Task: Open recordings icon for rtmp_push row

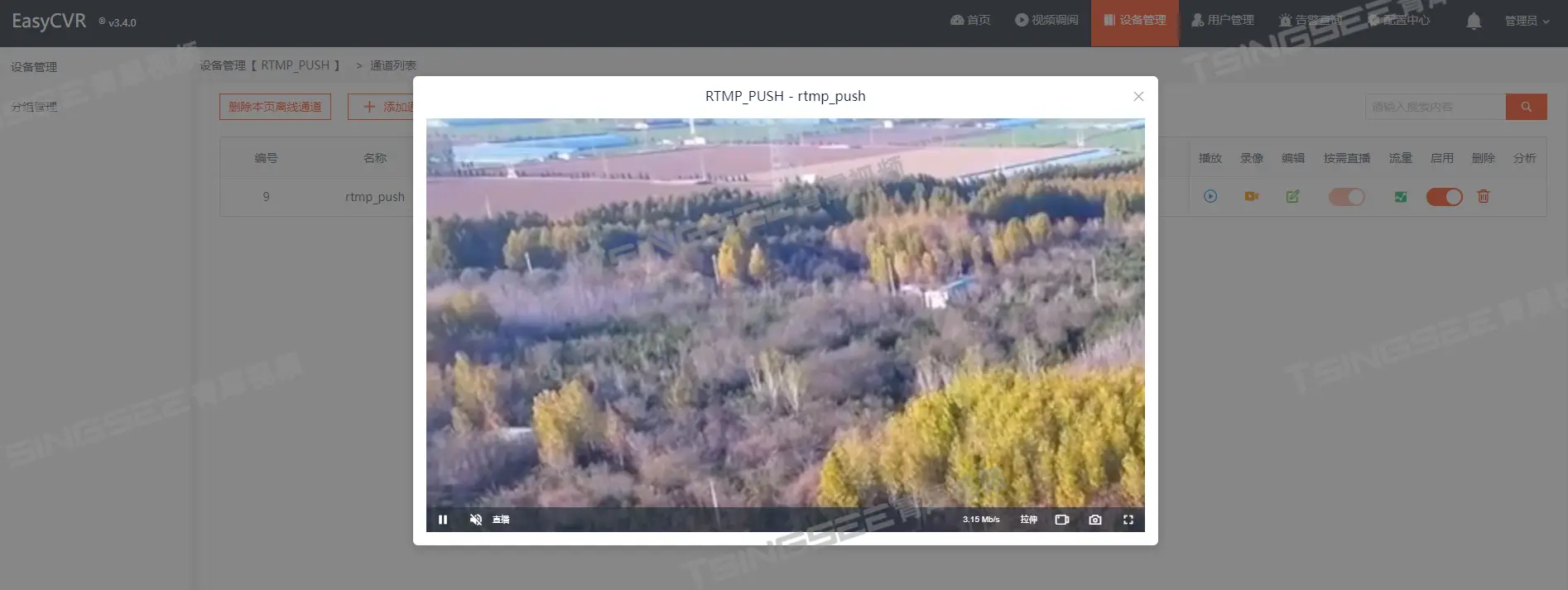Action: tap(1252, 196)
